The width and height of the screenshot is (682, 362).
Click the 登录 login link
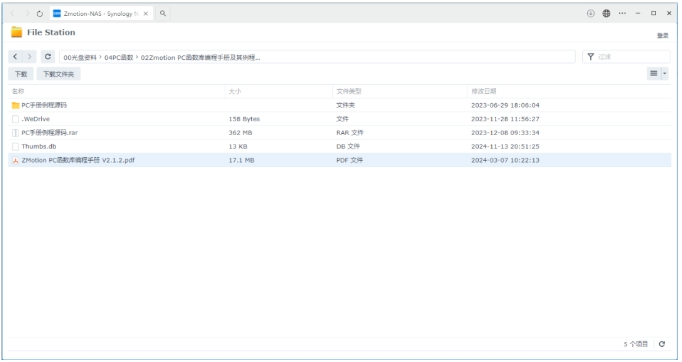[662, 36]
